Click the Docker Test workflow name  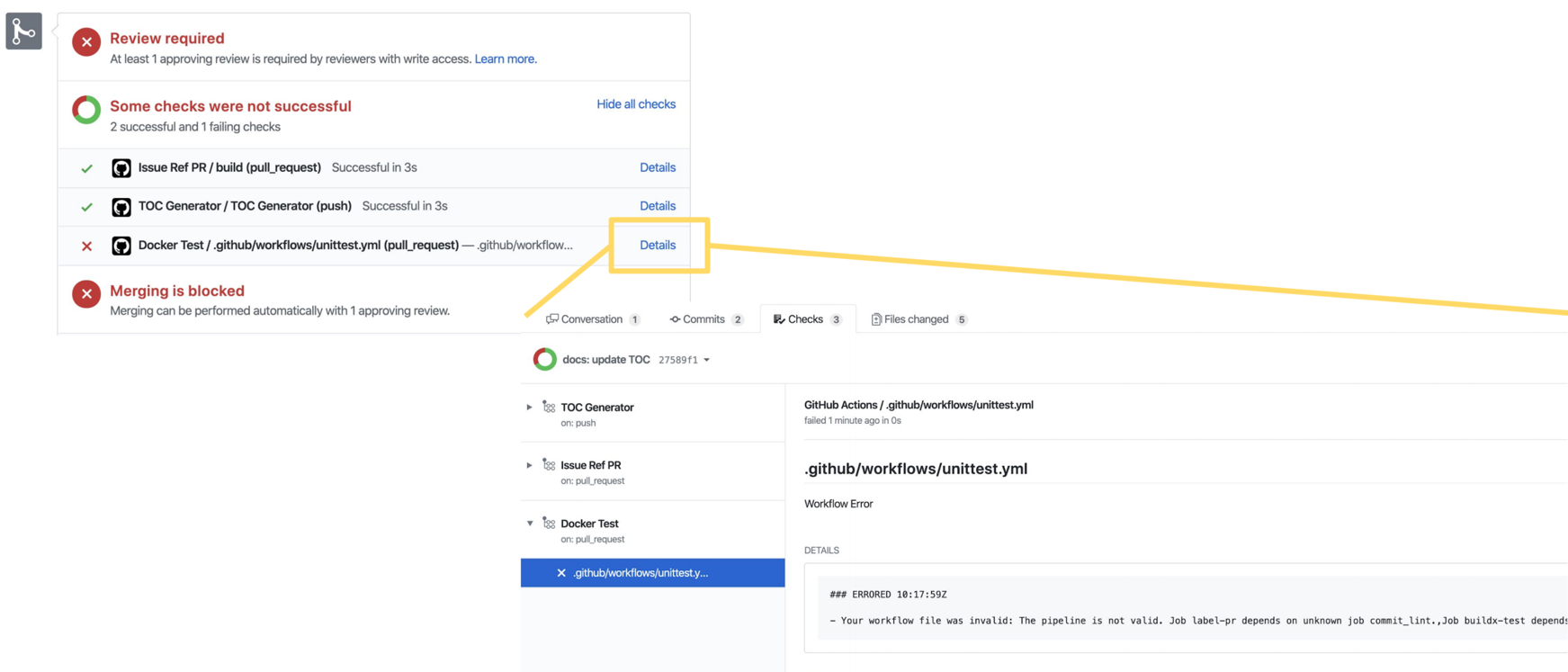(590, 524)
